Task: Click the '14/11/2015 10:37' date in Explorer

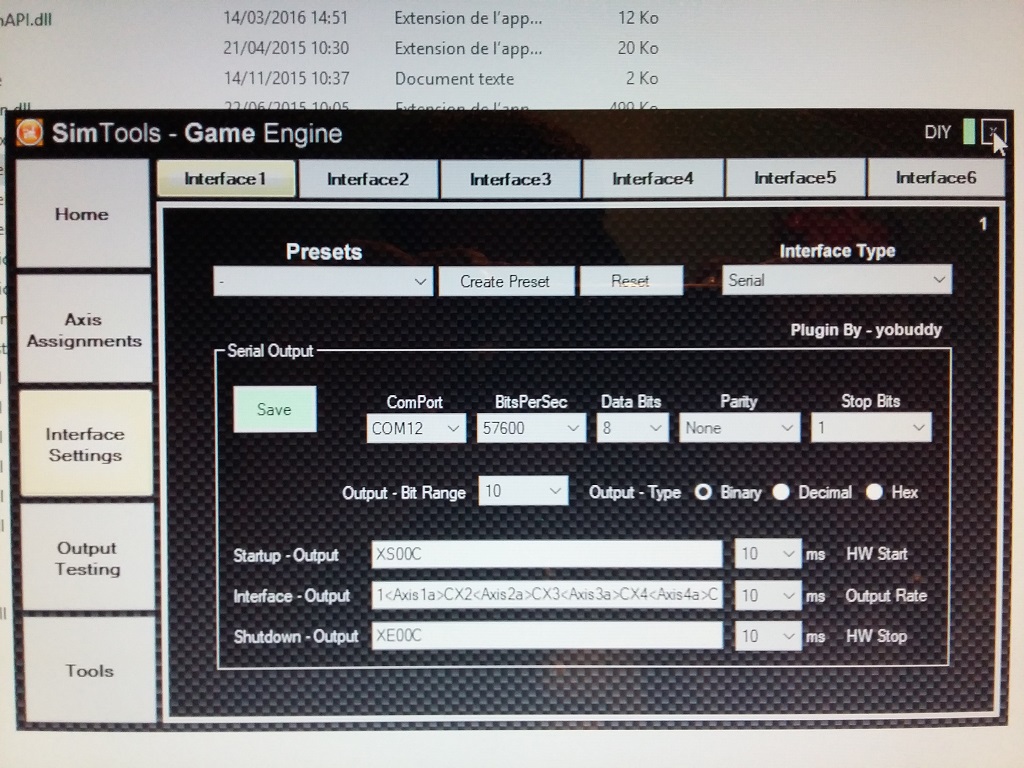Action: pos(287,78)
